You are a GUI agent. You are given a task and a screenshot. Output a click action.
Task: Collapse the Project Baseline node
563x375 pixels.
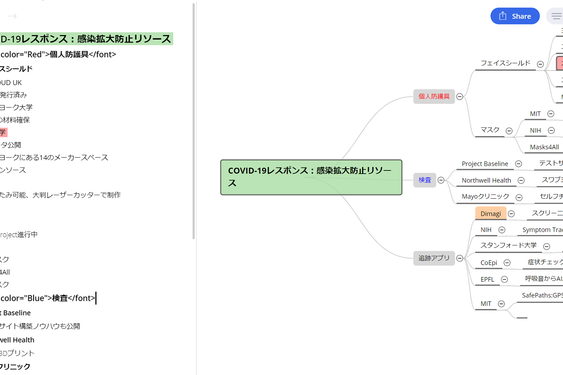coord(518,164)
